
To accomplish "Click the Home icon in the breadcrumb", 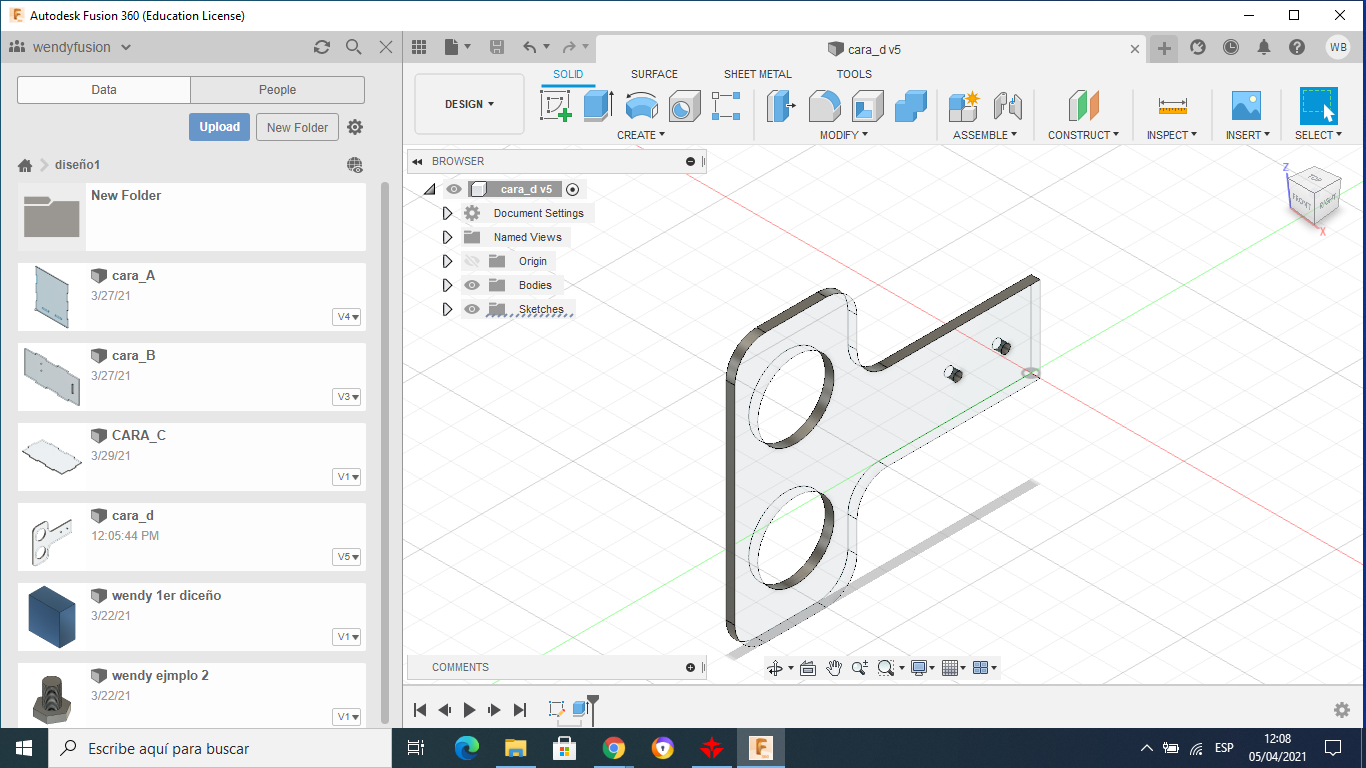I will tap(26, 165).
